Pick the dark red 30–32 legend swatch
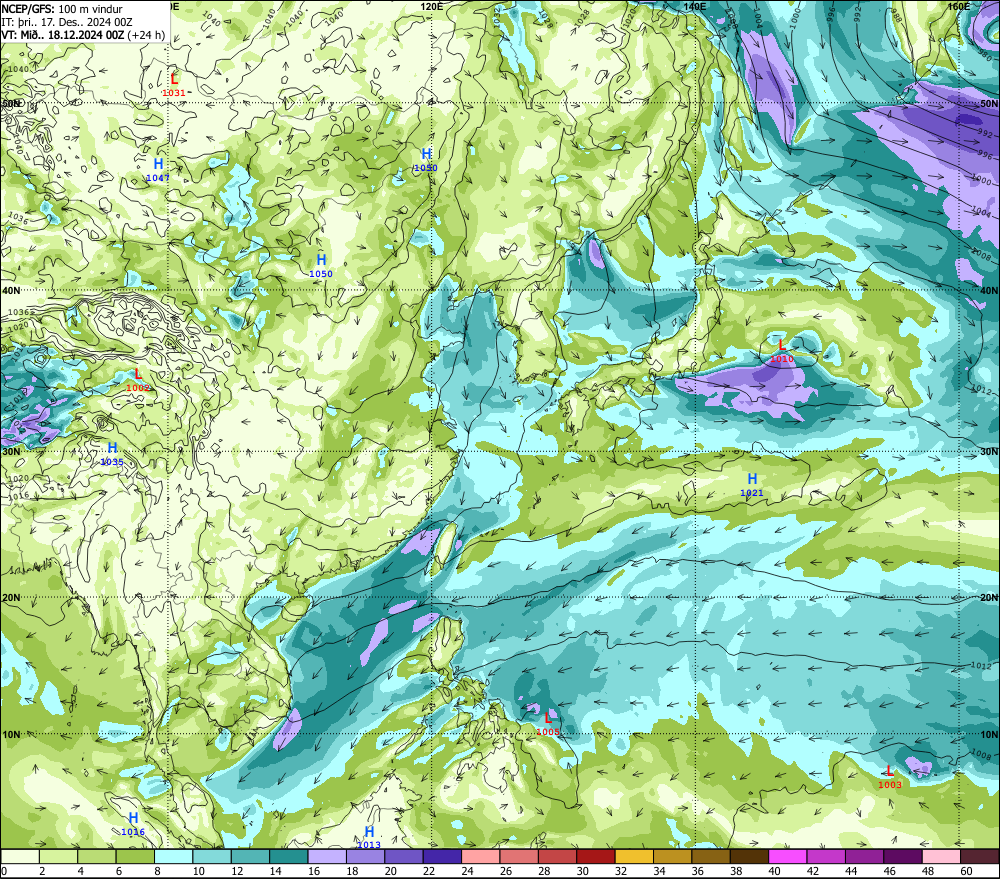This screenshot has width=1000, height=879. click(596, 856)
